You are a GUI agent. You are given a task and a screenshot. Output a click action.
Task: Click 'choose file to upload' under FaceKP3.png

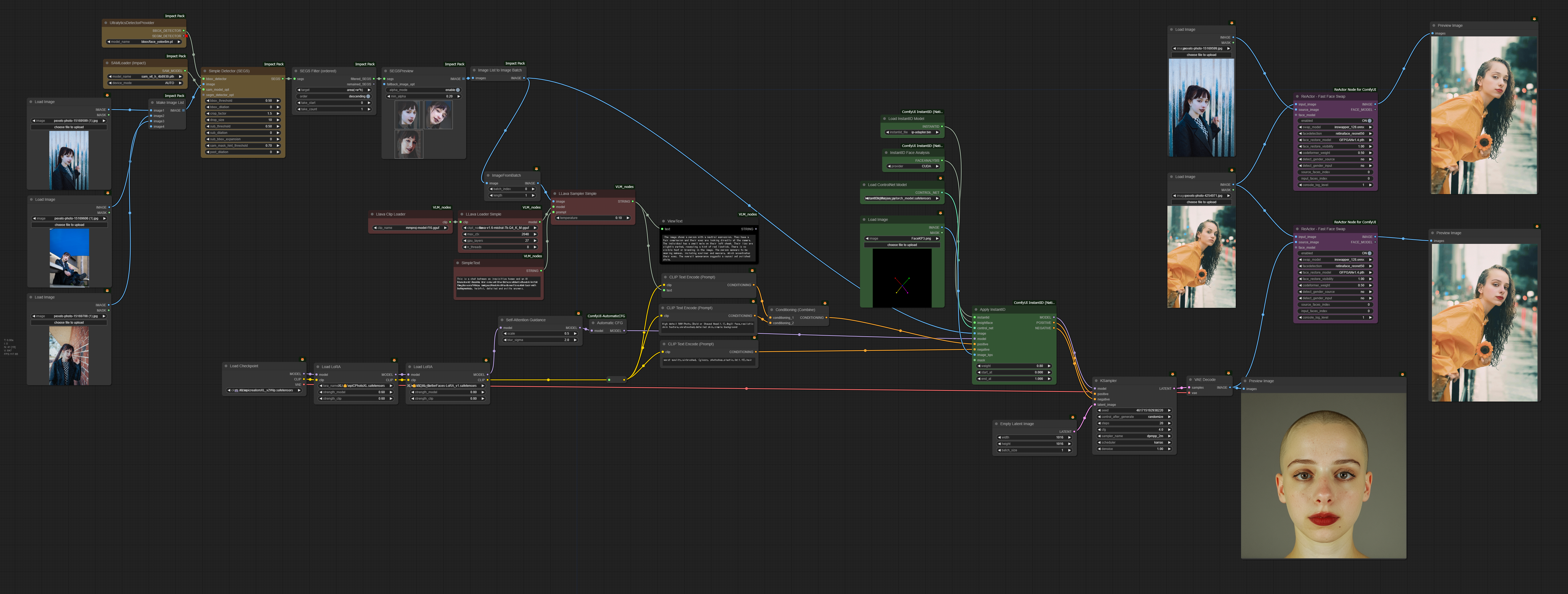click(x=902, y=245)
